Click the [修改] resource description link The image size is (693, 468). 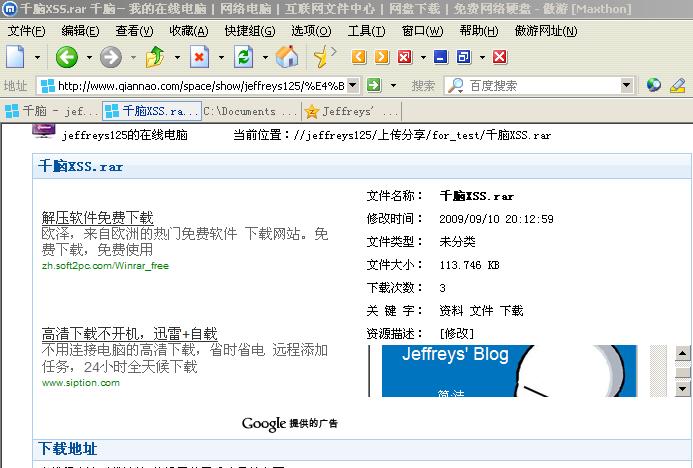[x=456, y=333]
